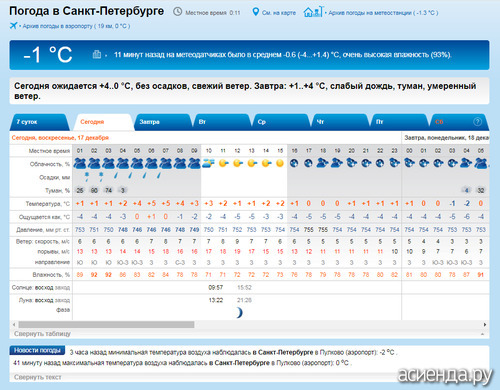Click sunset time 15:52
This screenshot has width=500, height=390.
[x=244, y=287]
